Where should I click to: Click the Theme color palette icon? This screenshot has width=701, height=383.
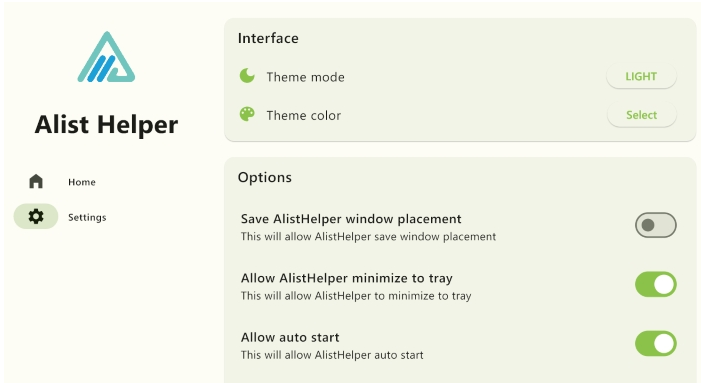tap(247, 114)
